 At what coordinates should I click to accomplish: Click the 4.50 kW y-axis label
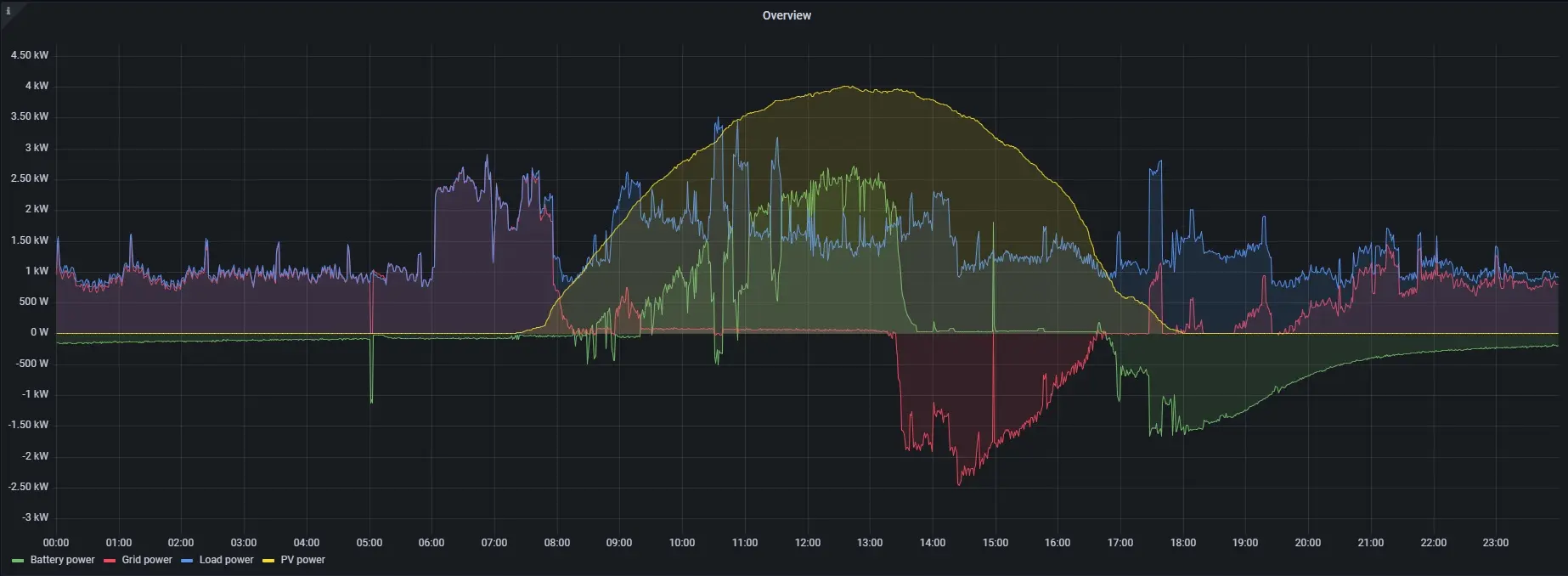click(x=30, y=55)
